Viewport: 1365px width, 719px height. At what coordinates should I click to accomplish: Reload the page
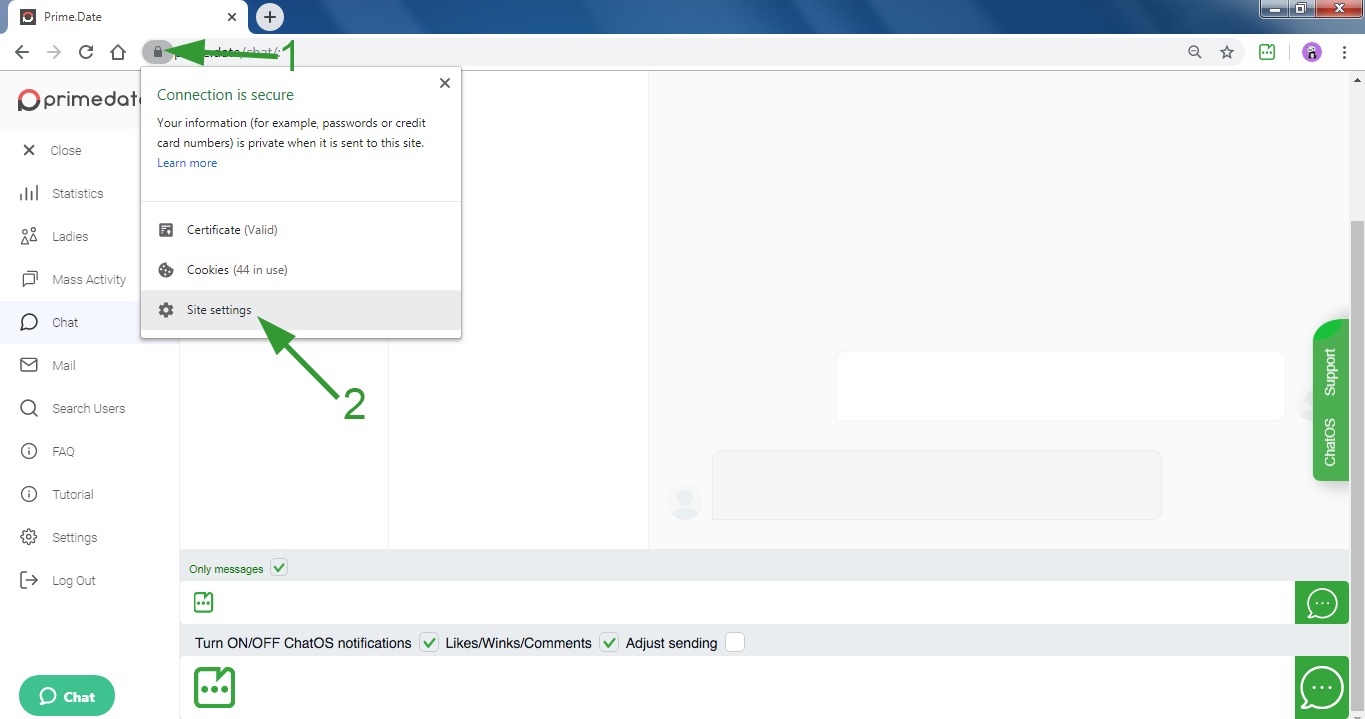click(x=86, y=52)
